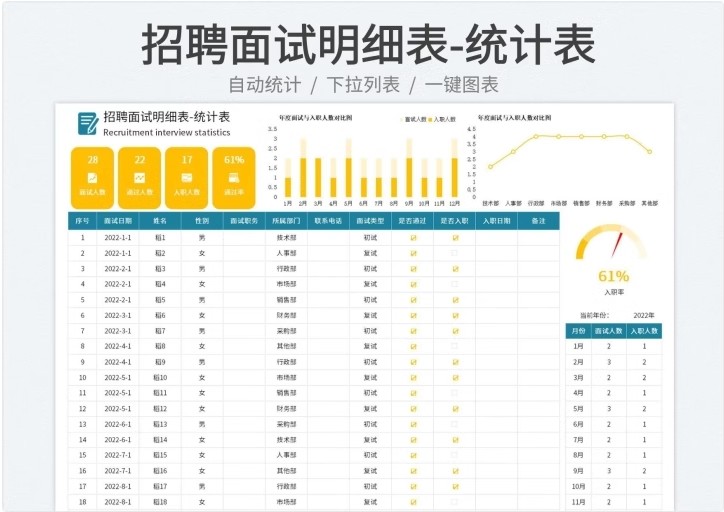Open the 所属部门 cell for 稻5
This screenshot has height=512, width=724.
(286, 300)
